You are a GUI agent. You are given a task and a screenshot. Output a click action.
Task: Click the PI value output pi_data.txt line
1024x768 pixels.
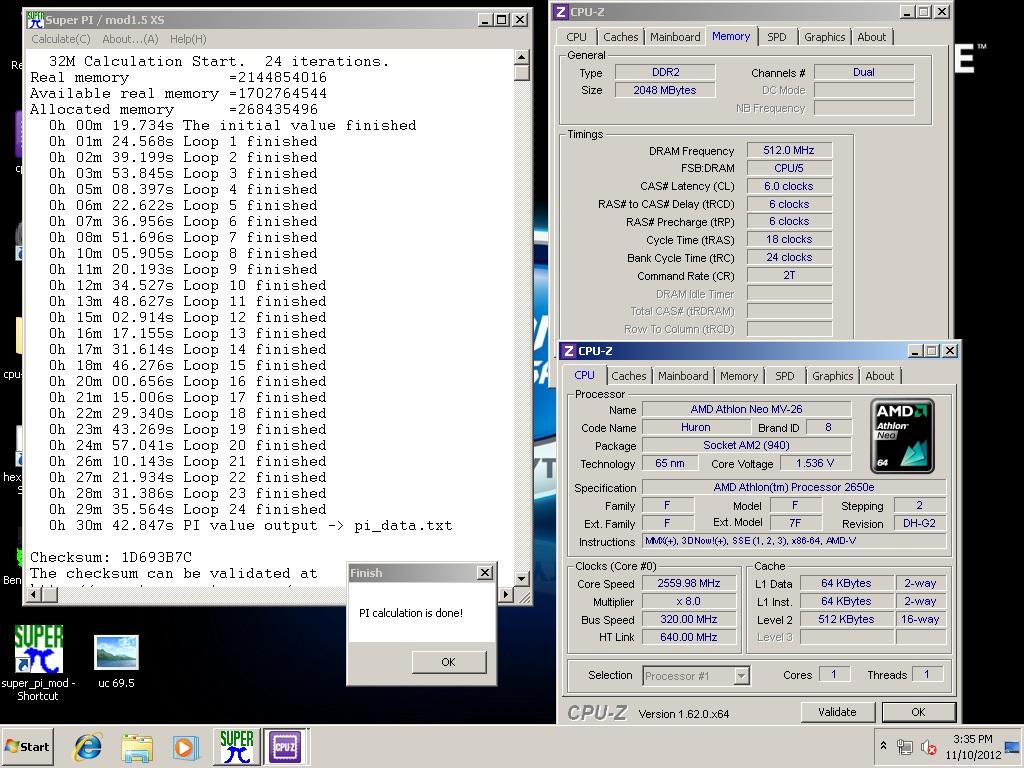251,526
